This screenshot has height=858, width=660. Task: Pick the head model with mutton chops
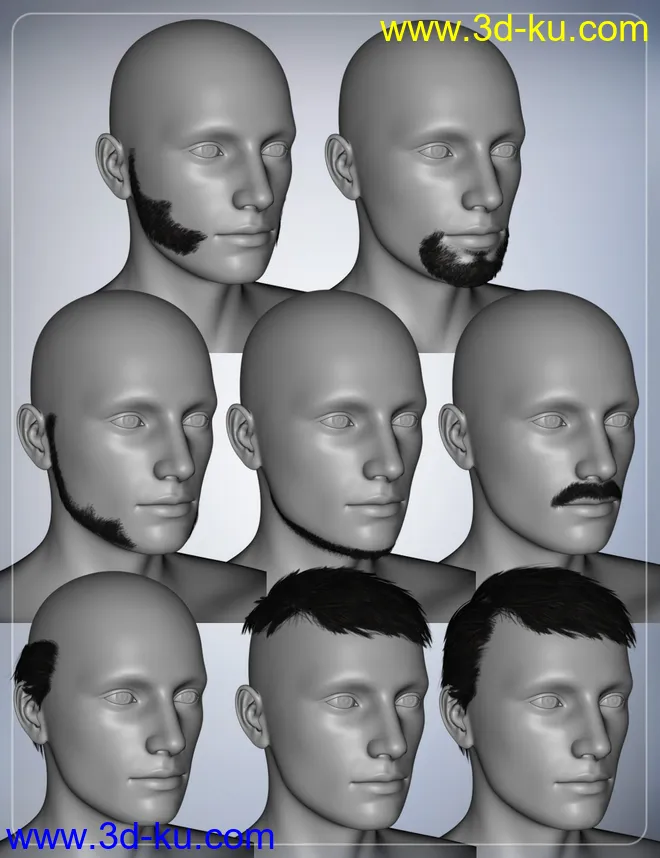point(210,150)
